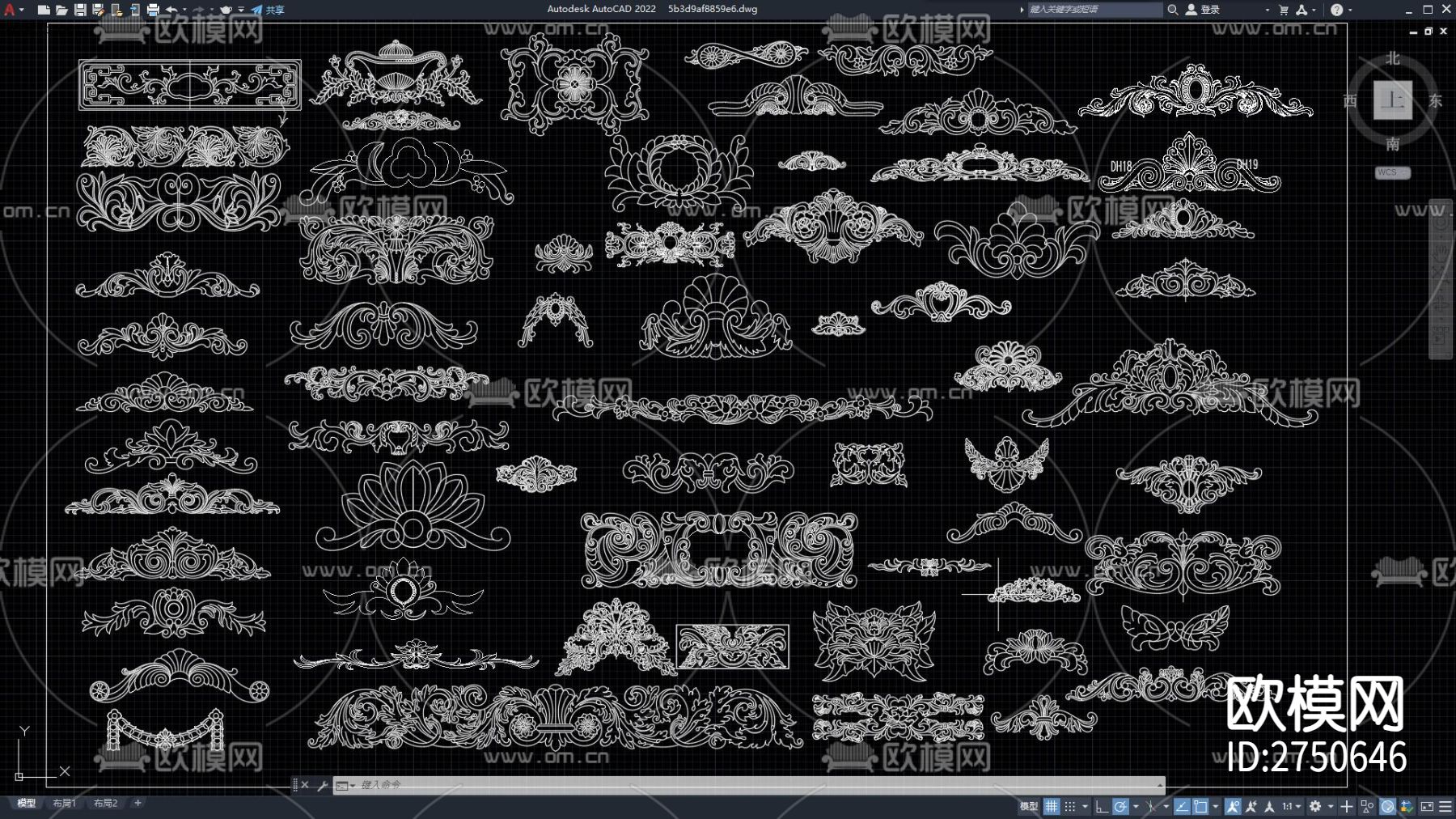1456x819 pixels.
Task: Open the Autodesk App Store cart icon
Action: (x=1284, y=10)
